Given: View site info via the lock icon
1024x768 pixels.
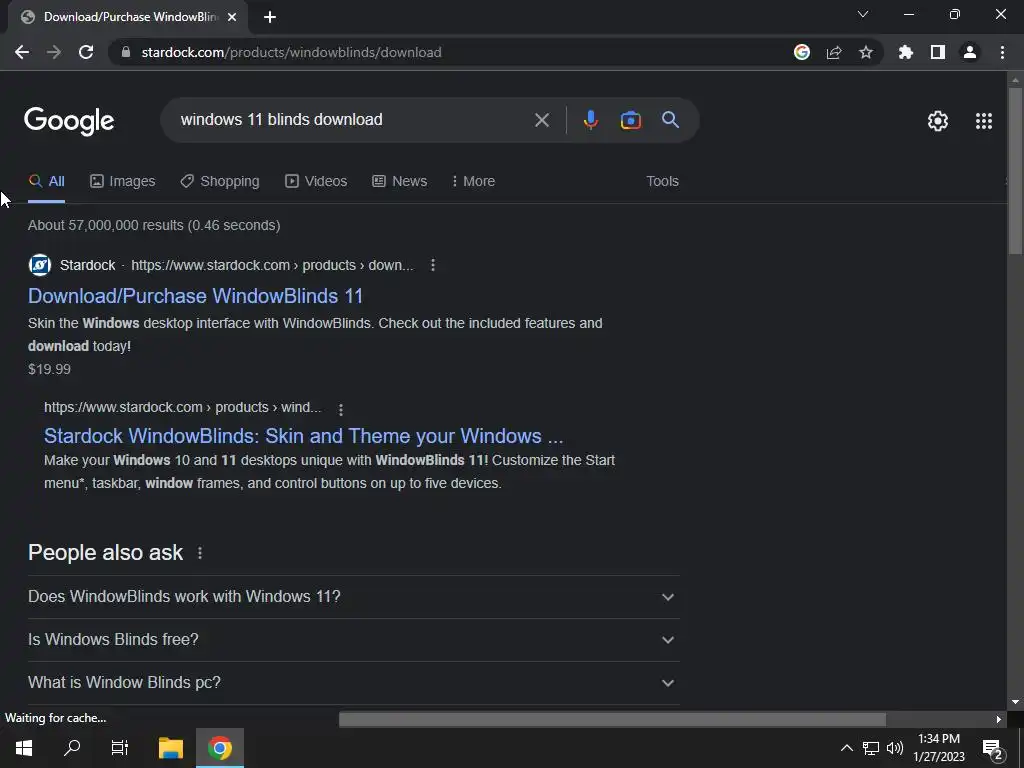Looking at the screenshot, I should (127, 52).
